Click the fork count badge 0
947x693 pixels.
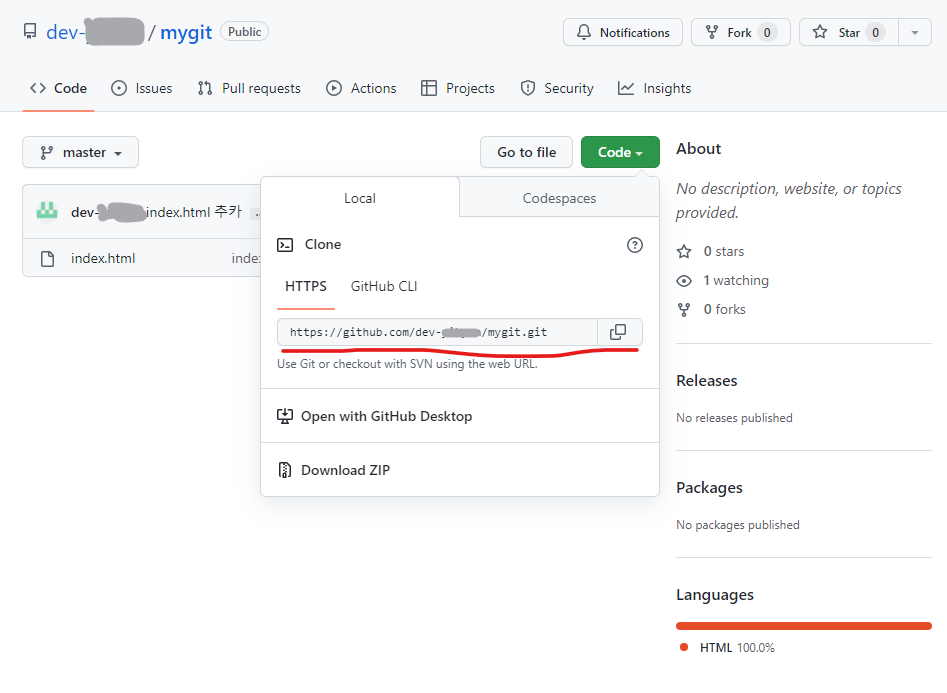coord(767,33)
